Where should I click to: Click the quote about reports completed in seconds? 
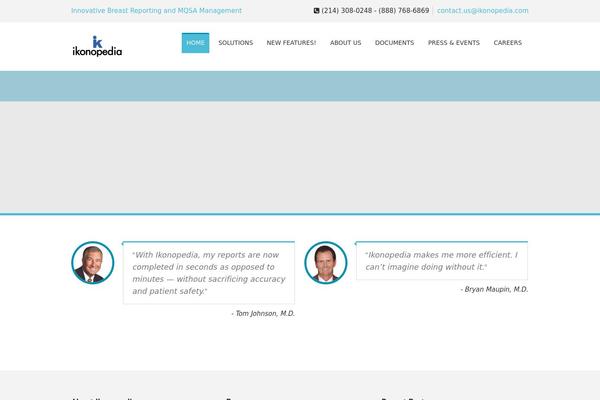209,273
